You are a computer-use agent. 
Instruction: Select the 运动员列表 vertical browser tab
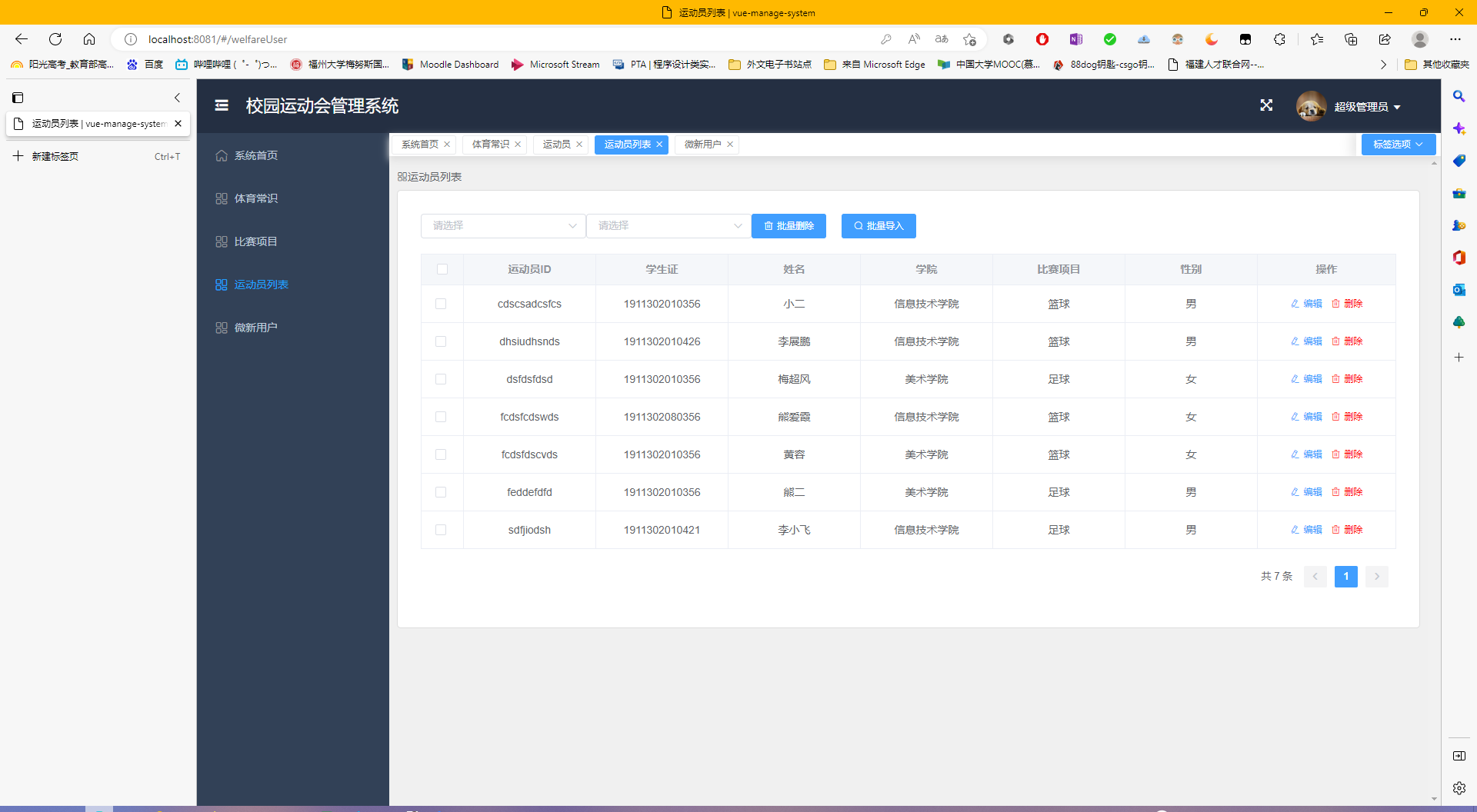[x=98, y=124]
